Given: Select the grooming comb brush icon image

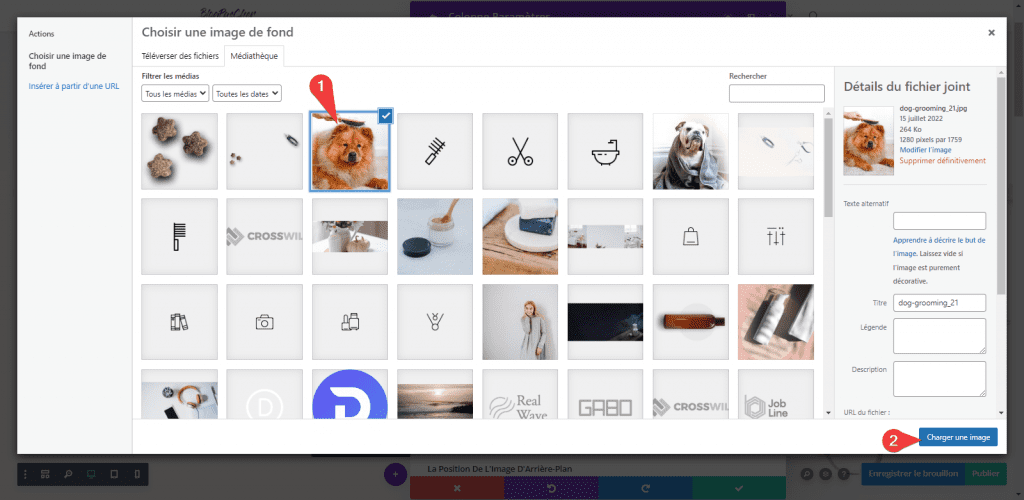Looking at the screenshot, I should [435, 151].
